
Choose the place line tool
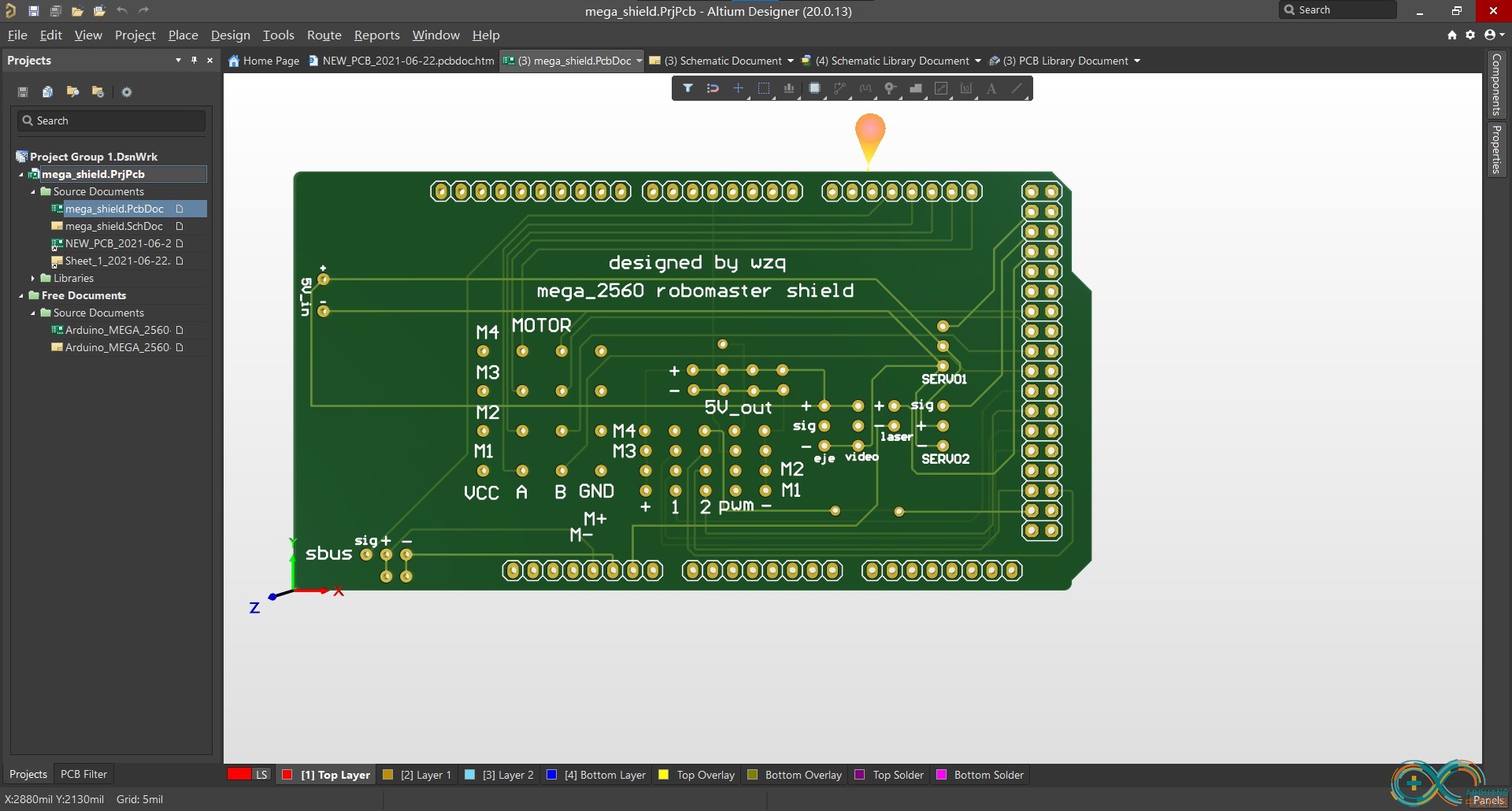click(1017, 88)
